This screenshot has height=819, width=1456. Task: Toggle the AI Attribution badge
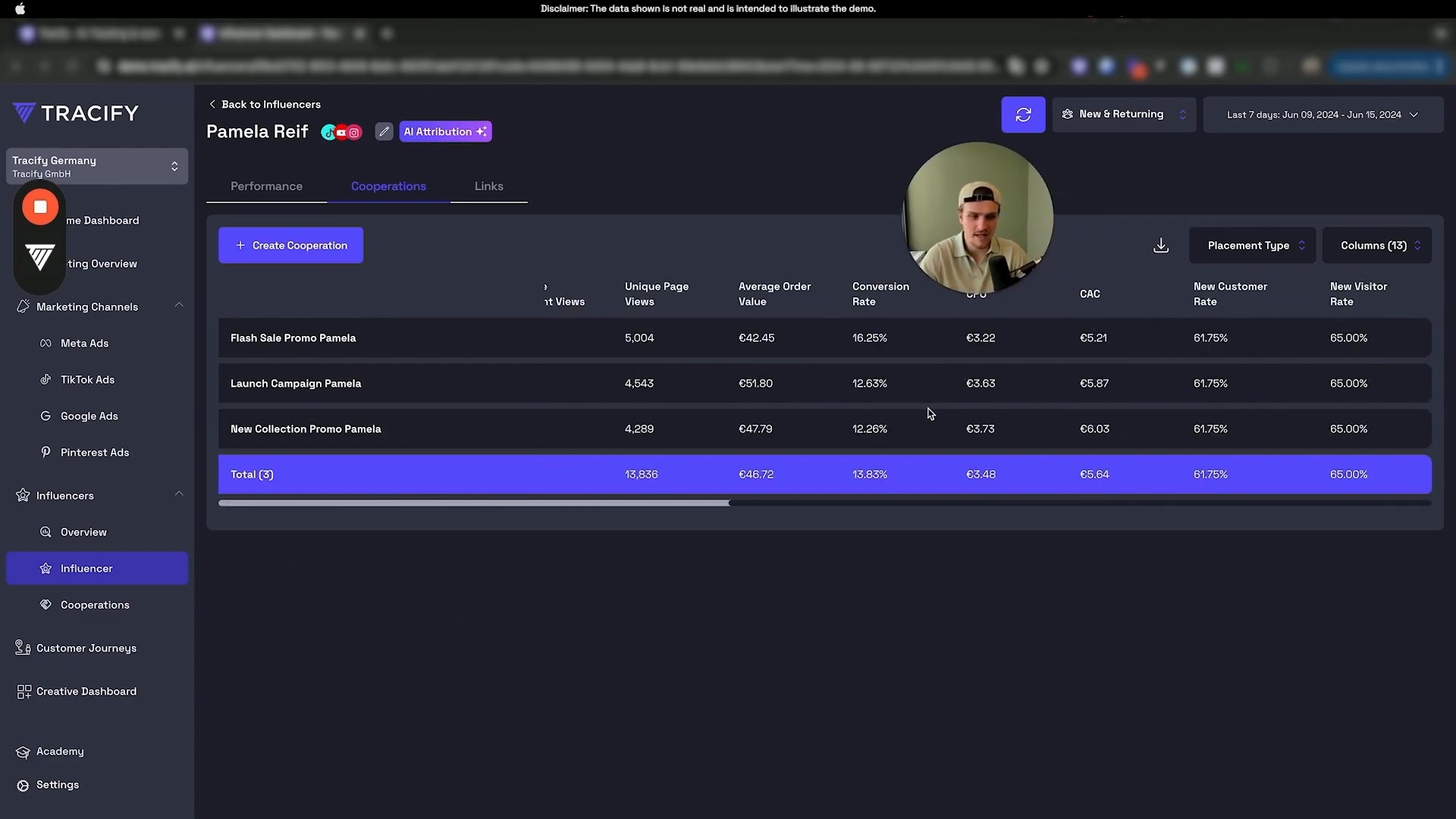(x=444, y=131)
